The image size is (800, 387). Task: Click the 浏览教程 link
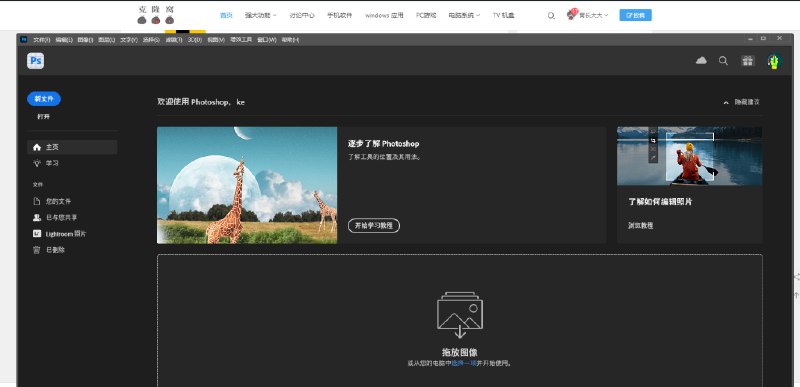coord(640,225)
